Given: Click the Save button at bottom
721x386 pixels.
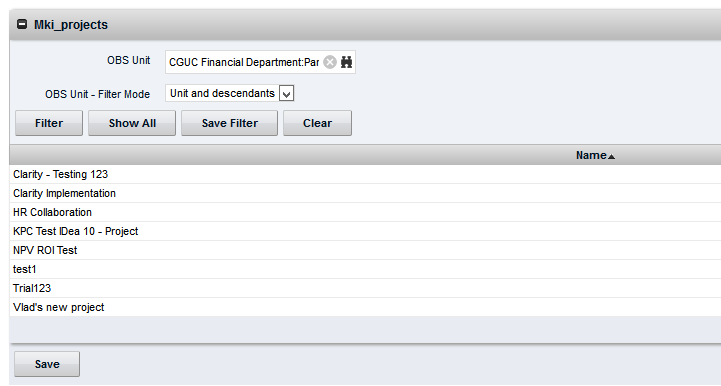Looking at the screenshot, I should [x=47, y=364].
